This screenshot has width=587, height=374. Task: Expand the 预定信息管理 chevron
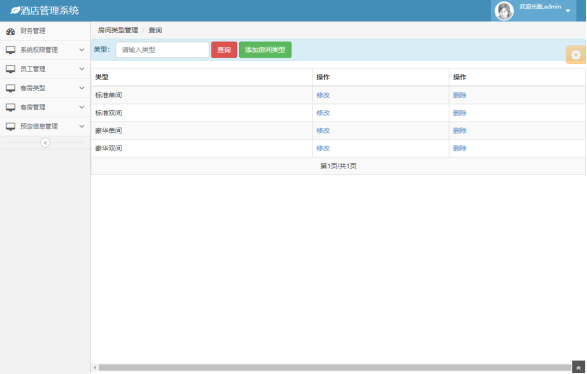82,126
